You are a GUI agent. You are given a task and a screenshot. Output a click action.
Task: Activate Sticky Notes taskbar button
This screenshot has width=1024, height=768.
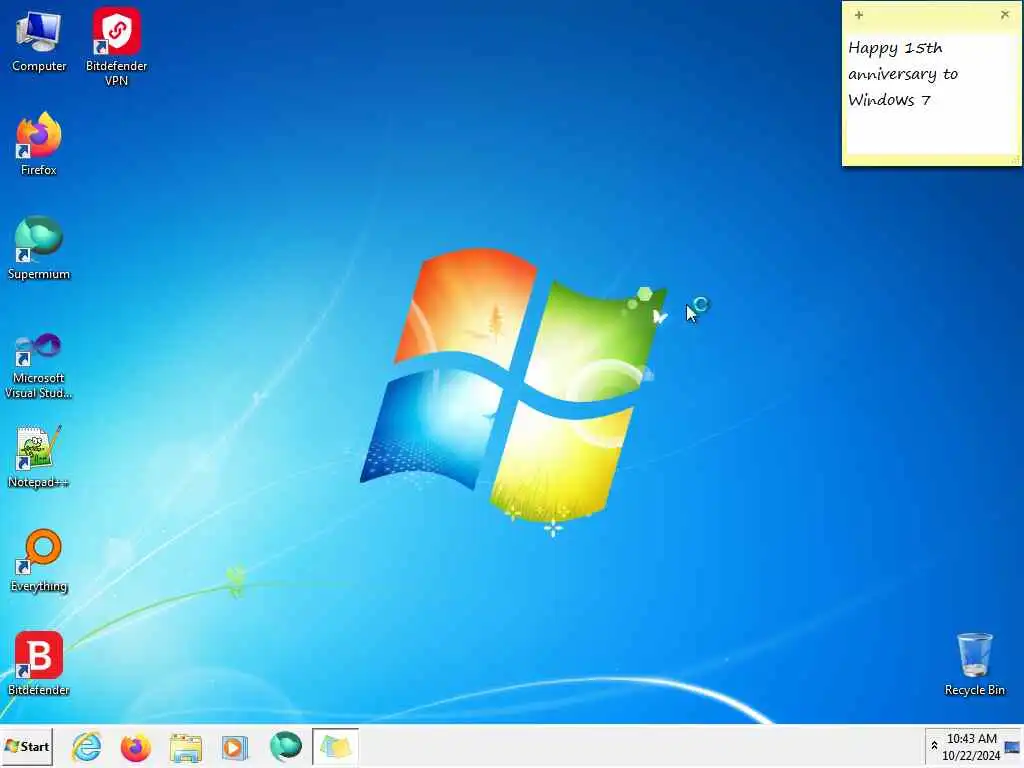pos(335,746)
